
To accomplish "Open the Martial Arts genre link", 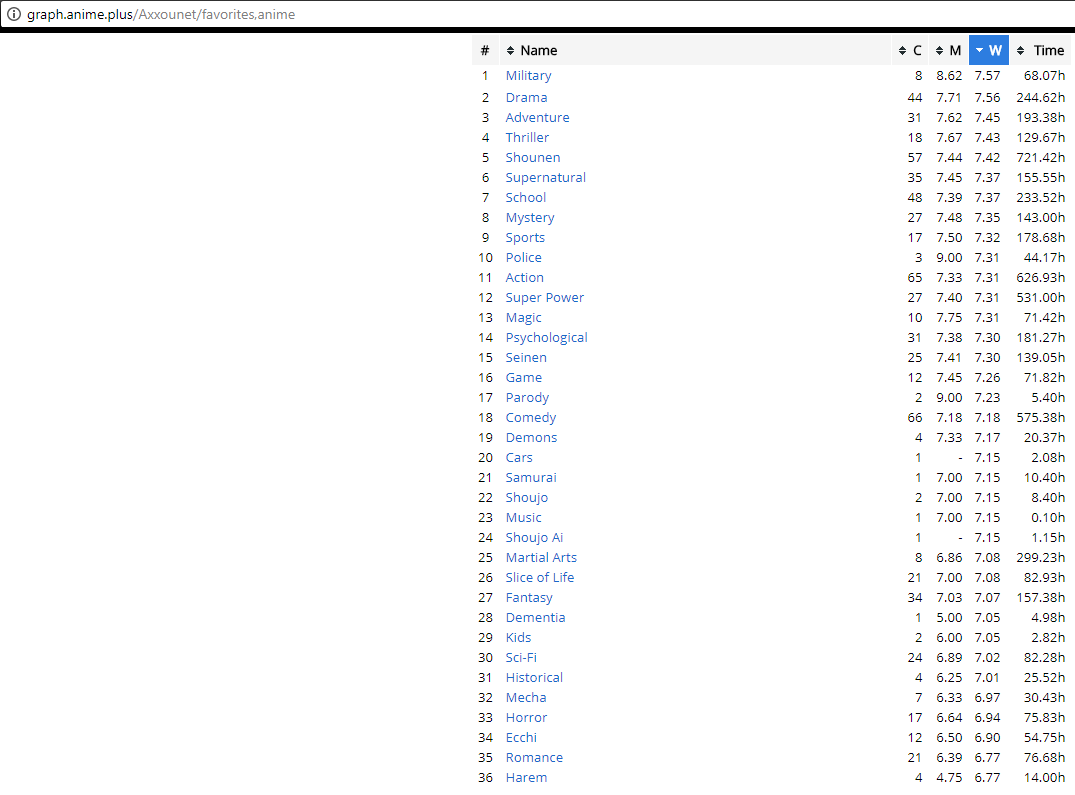I will pos(541,557).
